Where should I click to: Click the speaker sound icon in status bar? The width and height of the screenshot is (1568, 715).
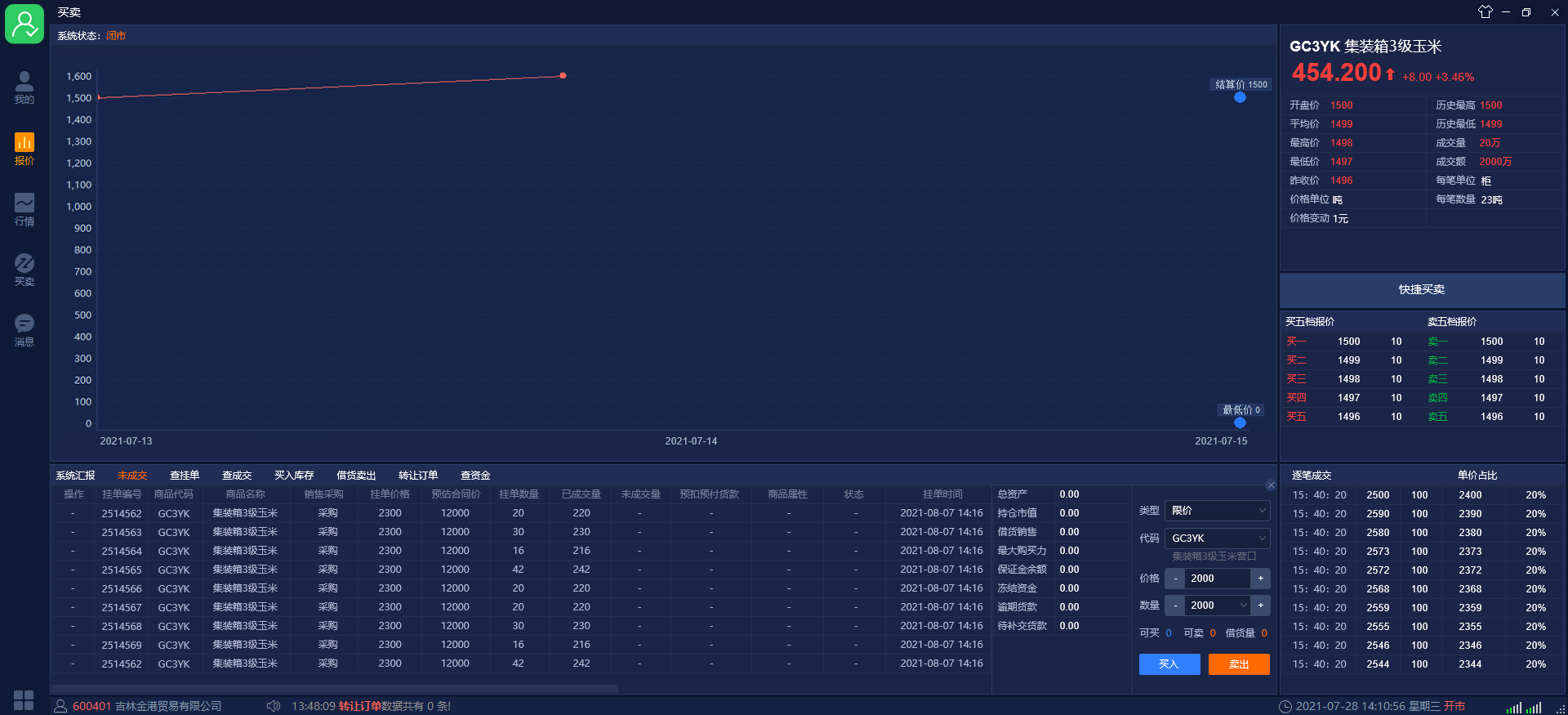coord(274,706)
